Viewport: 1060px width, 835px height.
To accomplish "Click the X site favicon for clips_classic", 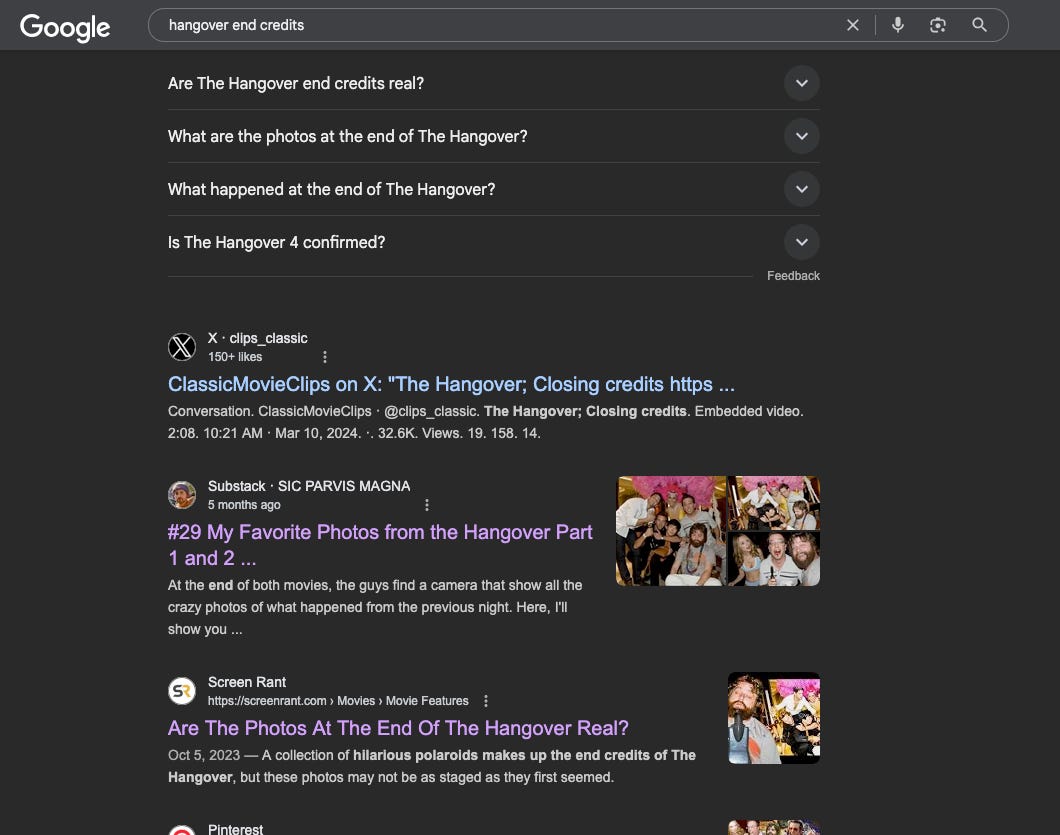I will pos(182,347).
